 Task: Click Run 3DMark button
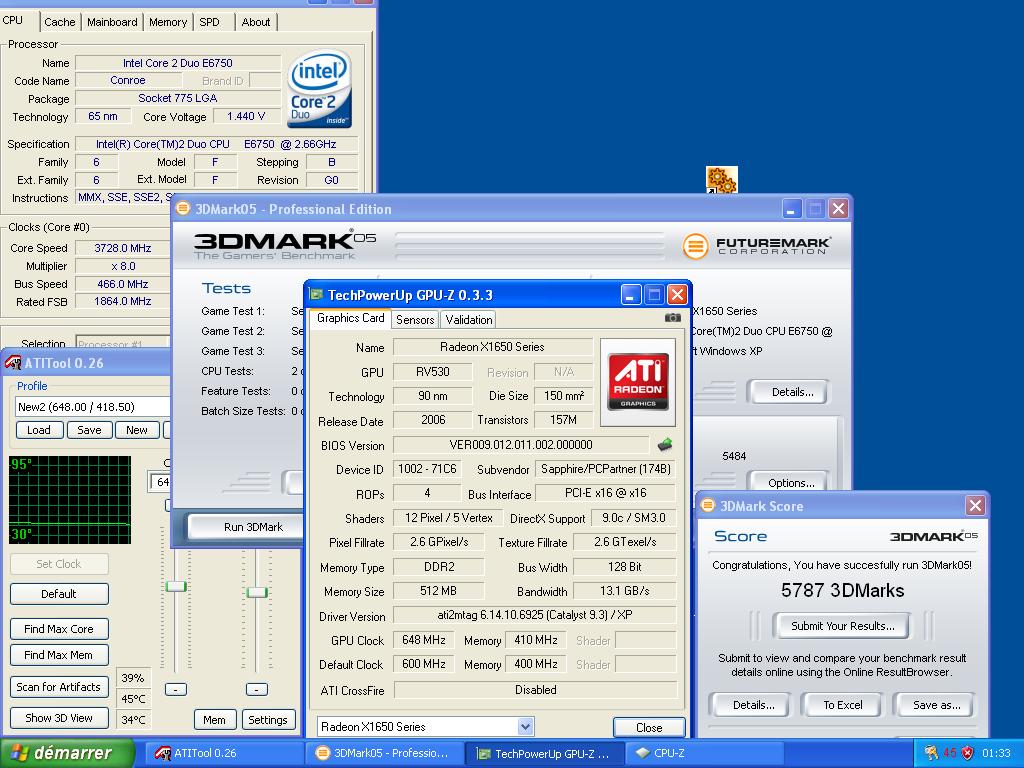[x=246, y=526]
